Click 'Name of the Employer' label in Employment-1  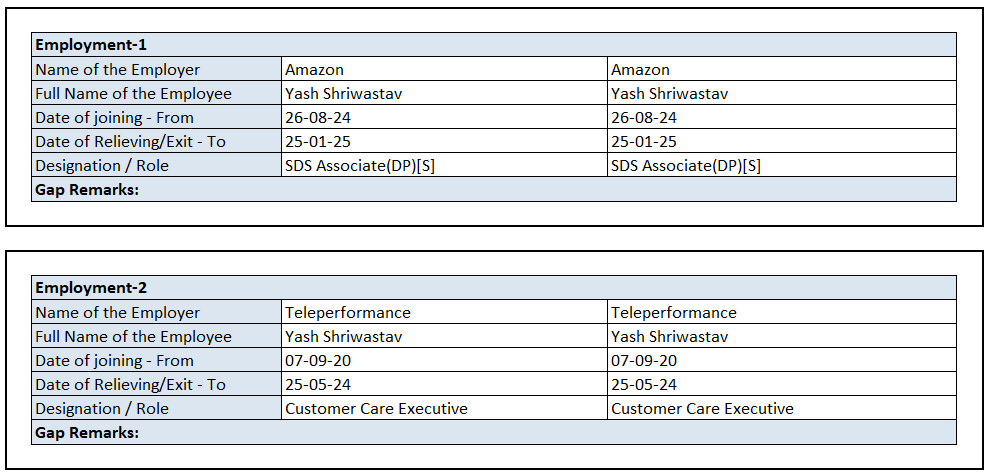coord(117,70)
